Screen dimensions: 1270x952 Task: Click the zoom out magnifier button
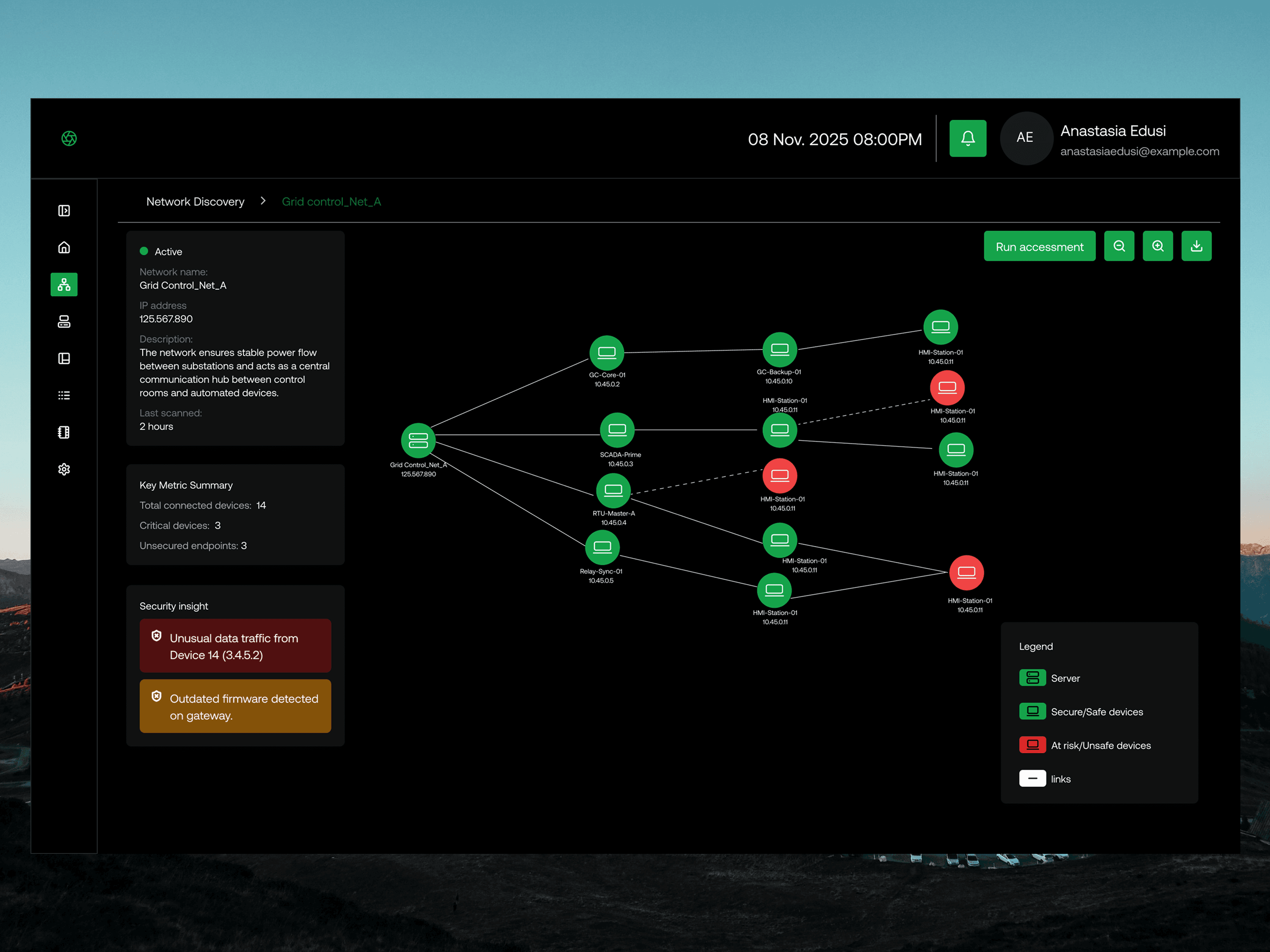click(x=1119, y=246)
